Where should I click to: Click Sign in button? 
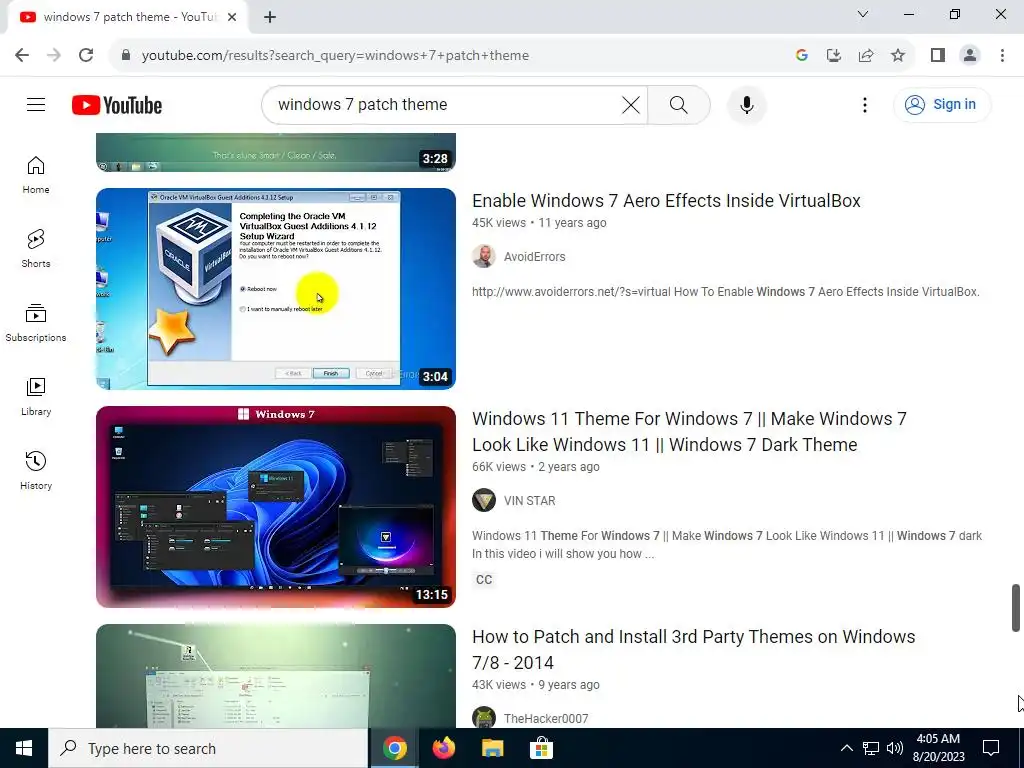pos(942,104)
